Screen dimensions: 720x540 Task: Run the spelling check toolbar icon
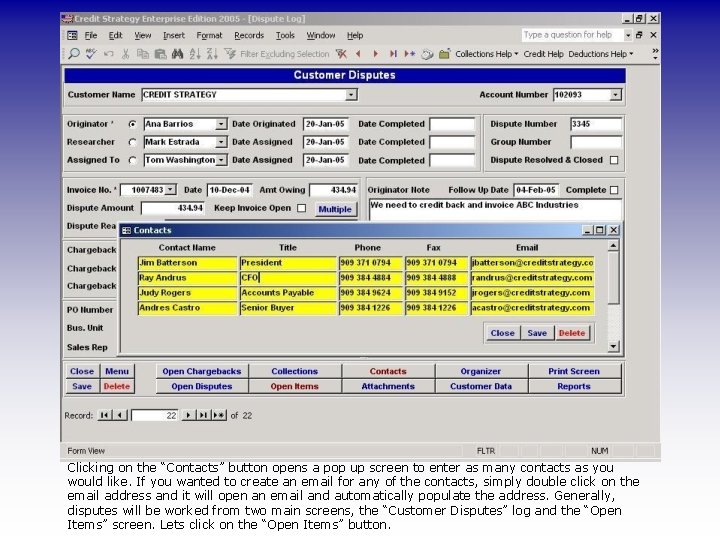[91, 54]
